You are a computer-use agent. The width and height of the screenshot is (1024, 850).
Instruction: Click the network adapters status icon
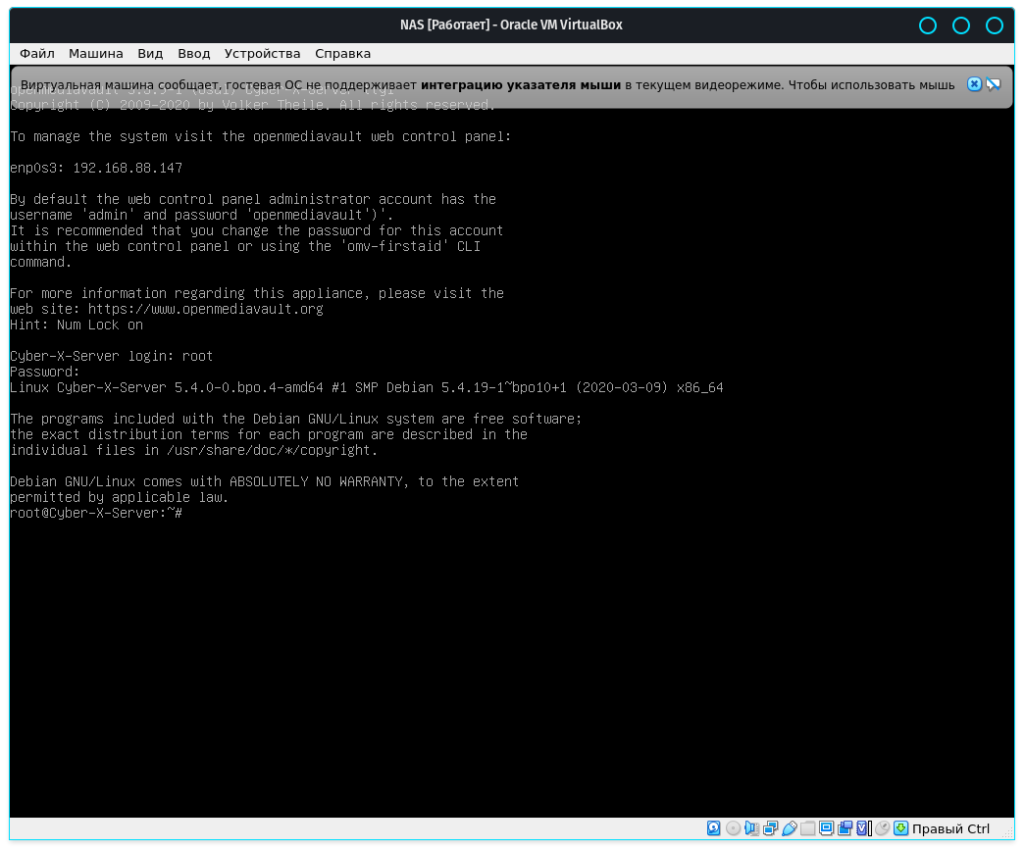(771, 828)
